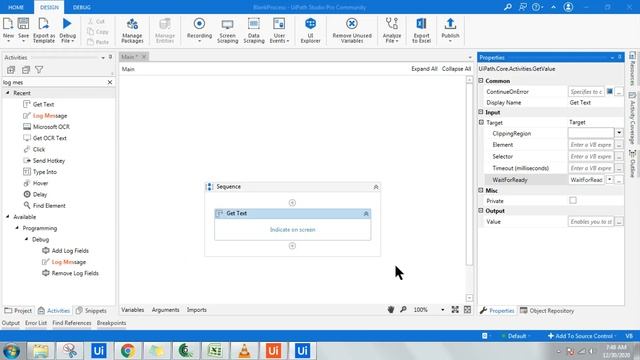
Task: Click Indicate on screen link
Action: pyautogui.click(x=293, y=230)
